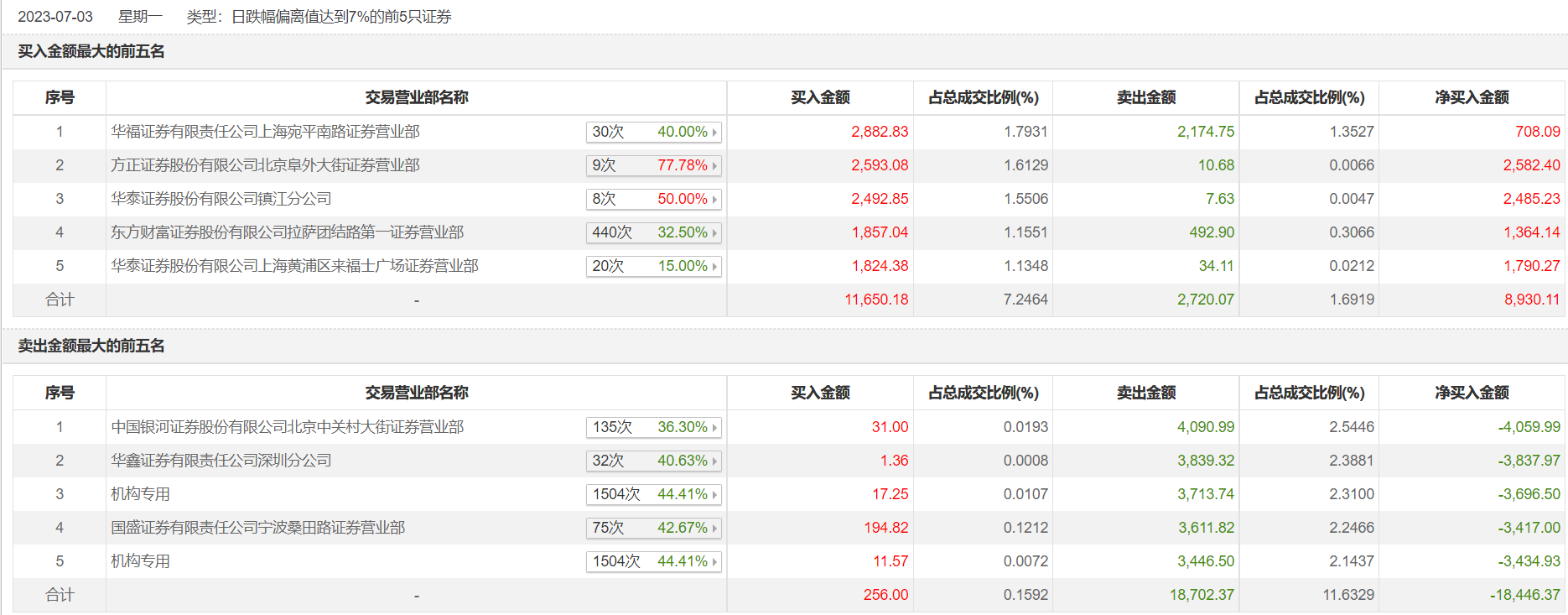This screenshot has height=615, width=1568.
Task: Open 国盛证券宁波桑田路证券营业部 link
Action: tap(257, 528)
